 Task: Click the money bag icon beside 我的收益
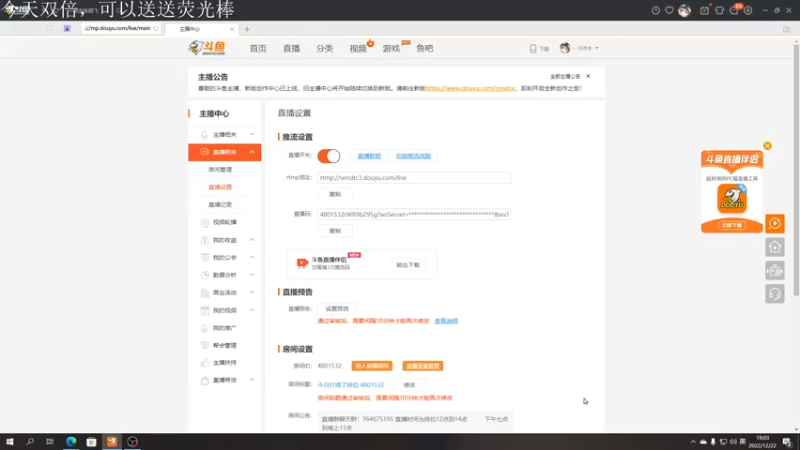pyautogui.click(x=205, y=240)
